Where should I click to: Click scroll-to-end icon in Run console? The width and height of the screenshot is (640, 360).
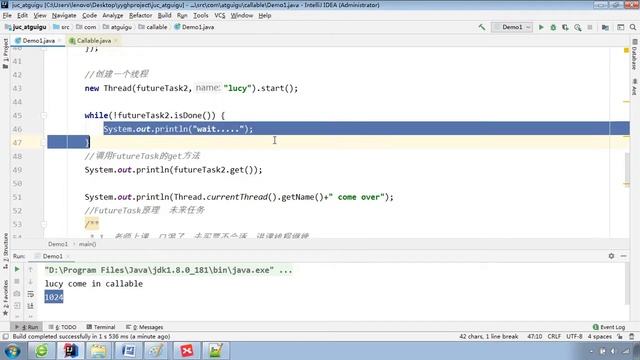[30, 305]
